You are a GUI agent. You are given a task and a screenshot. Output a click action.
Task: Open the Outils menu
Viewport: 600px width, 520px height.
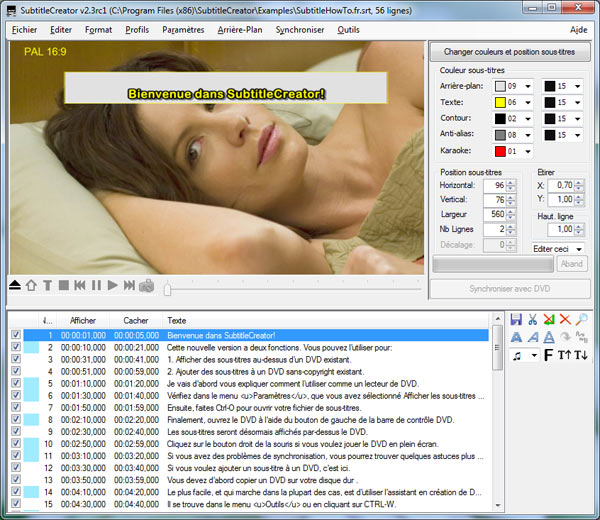pyautogui.click(x=348, y=30)
